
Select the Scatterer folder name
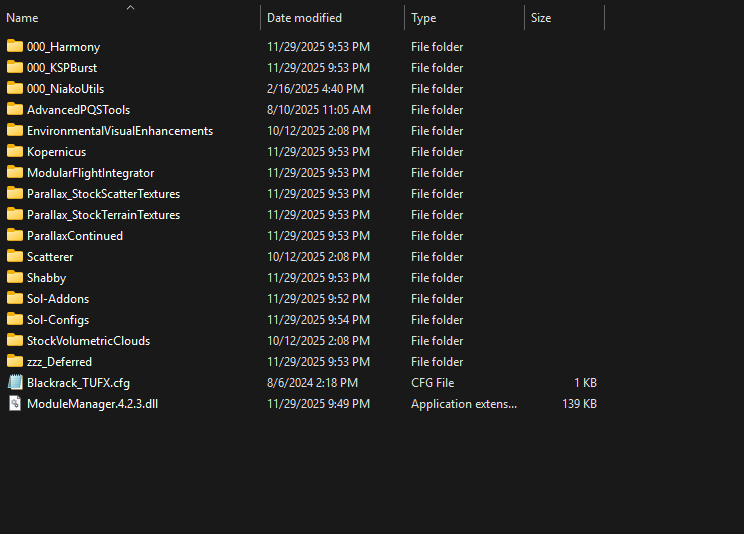click(50, 257)
